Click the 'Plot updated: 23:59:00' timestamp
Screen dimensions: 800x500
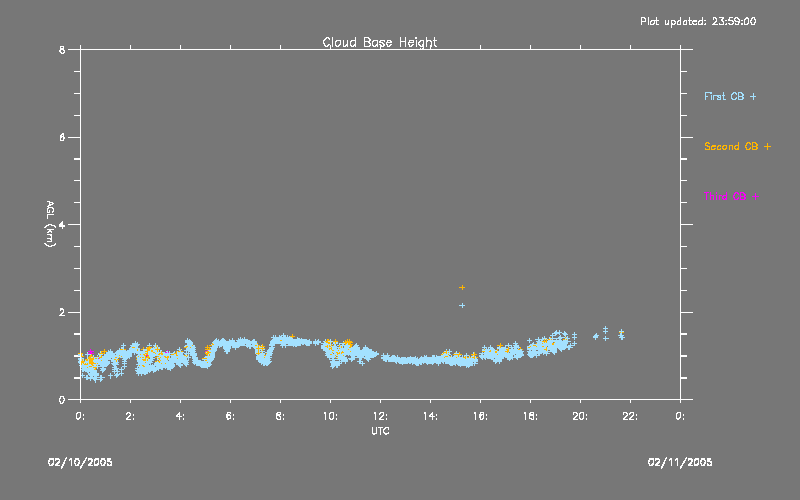[x=698, y=21]
